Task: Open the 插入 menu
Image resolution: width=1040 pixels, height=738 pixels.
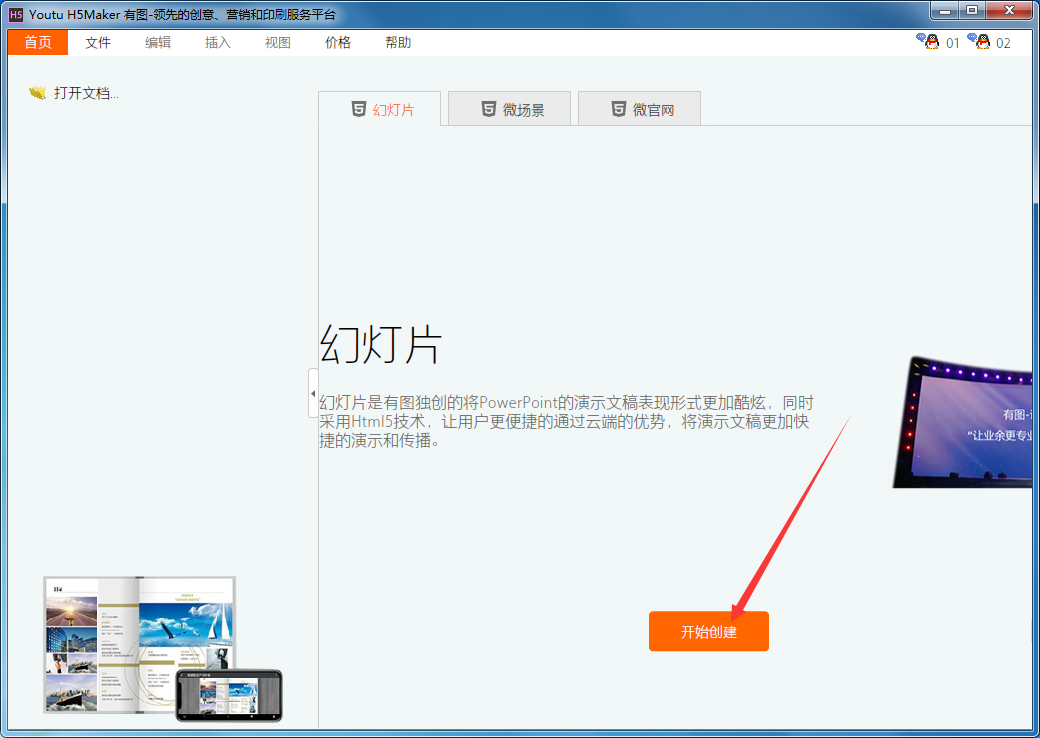Action: [x=218, y=42]
